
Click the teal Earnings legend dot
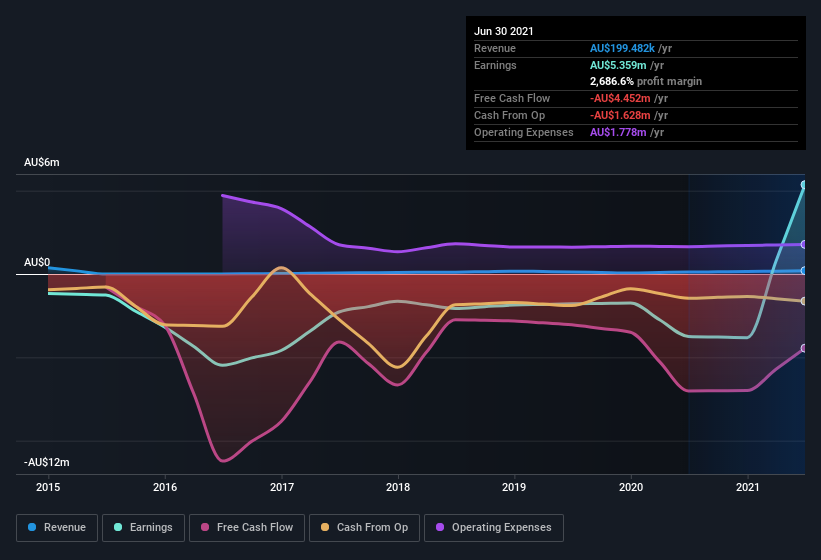coord(118,527)
